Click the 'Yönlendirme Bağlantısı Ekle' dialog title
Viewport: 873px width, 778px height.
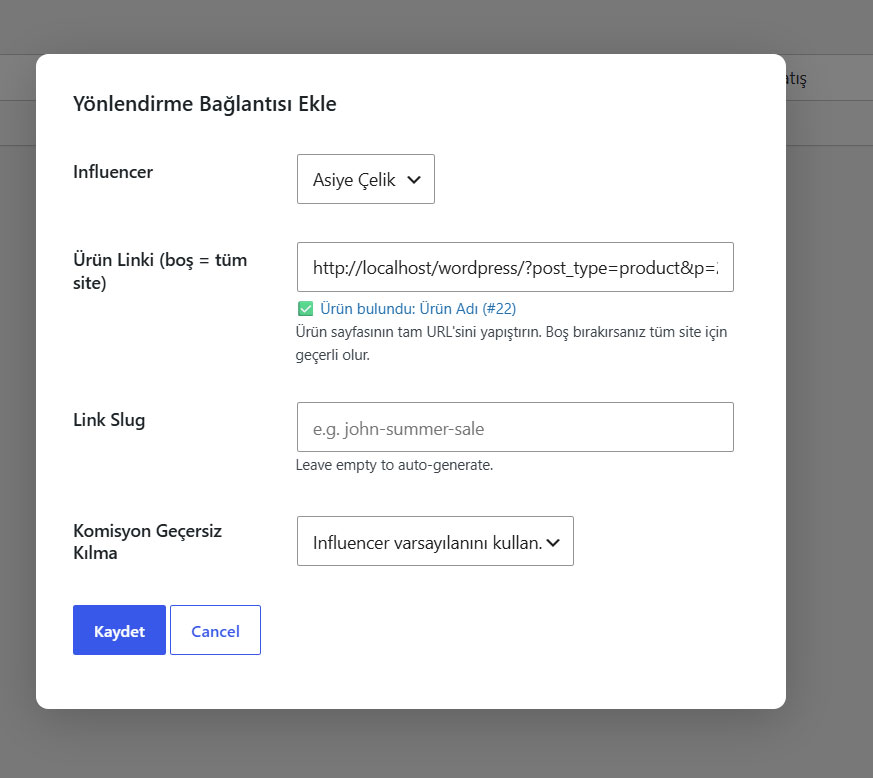[x=205, y=104]
